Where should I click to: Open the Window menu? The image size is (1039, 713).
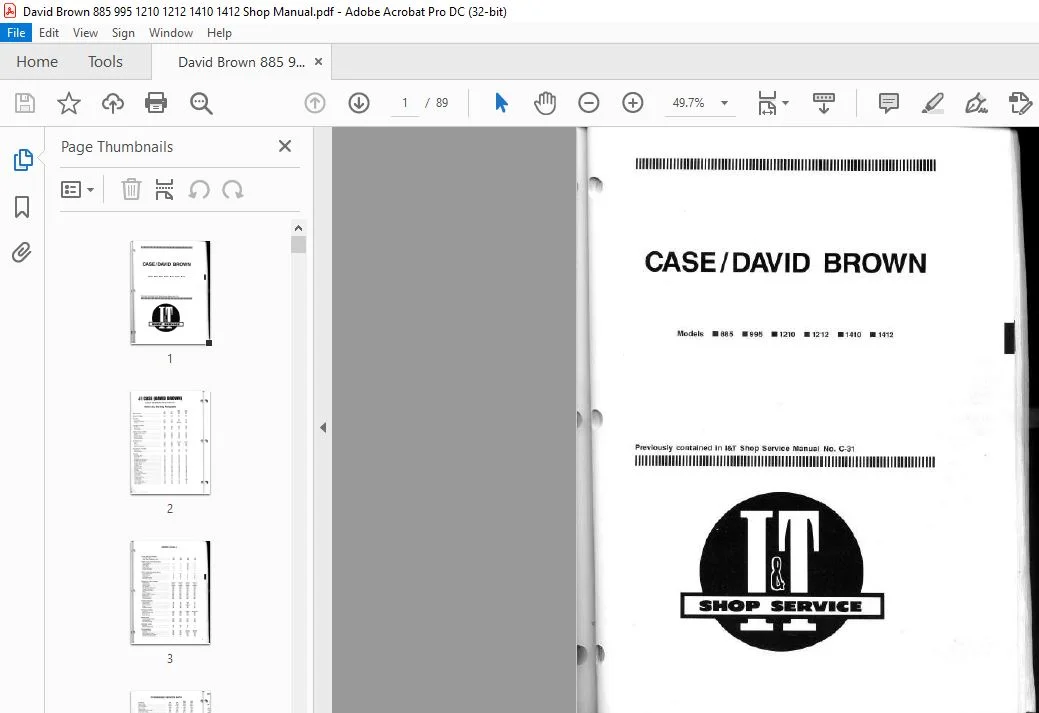170,32
